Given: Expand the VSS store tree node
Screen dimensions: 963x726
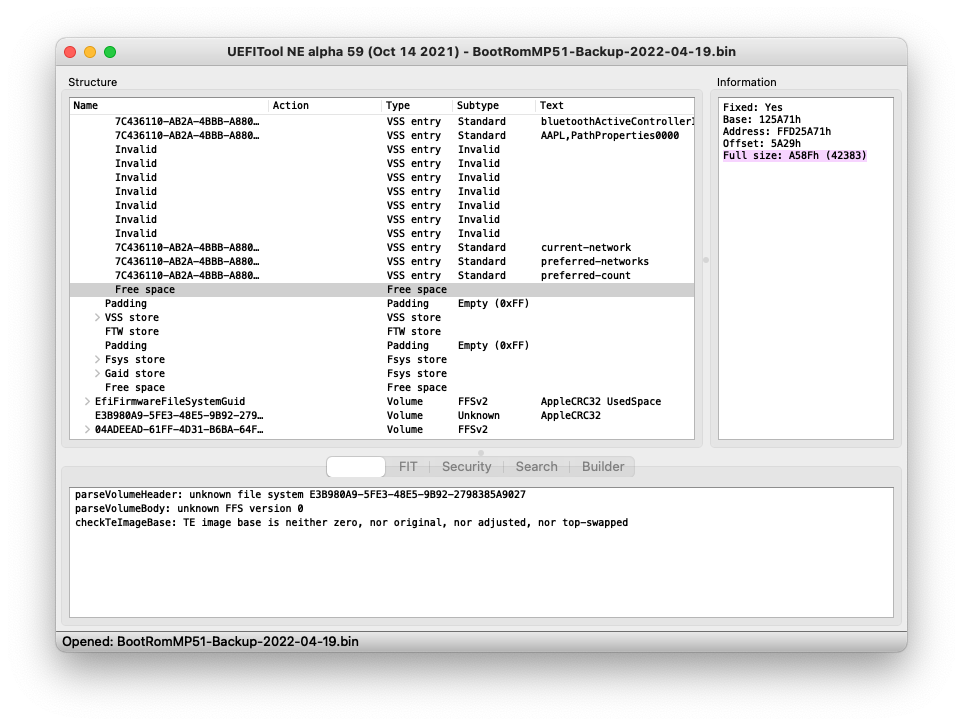Looking at the screenshot, I should click(97, 318).
